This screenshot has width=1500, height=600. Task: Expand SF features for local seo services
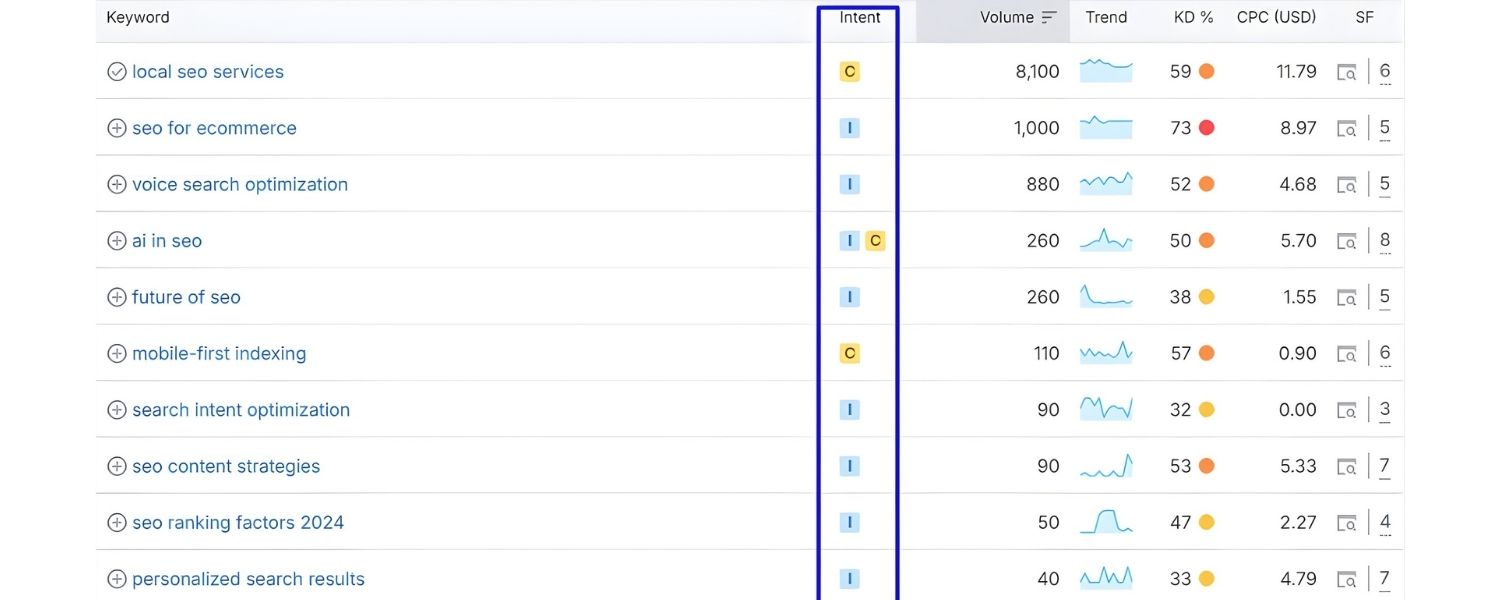click(1384, 71)
